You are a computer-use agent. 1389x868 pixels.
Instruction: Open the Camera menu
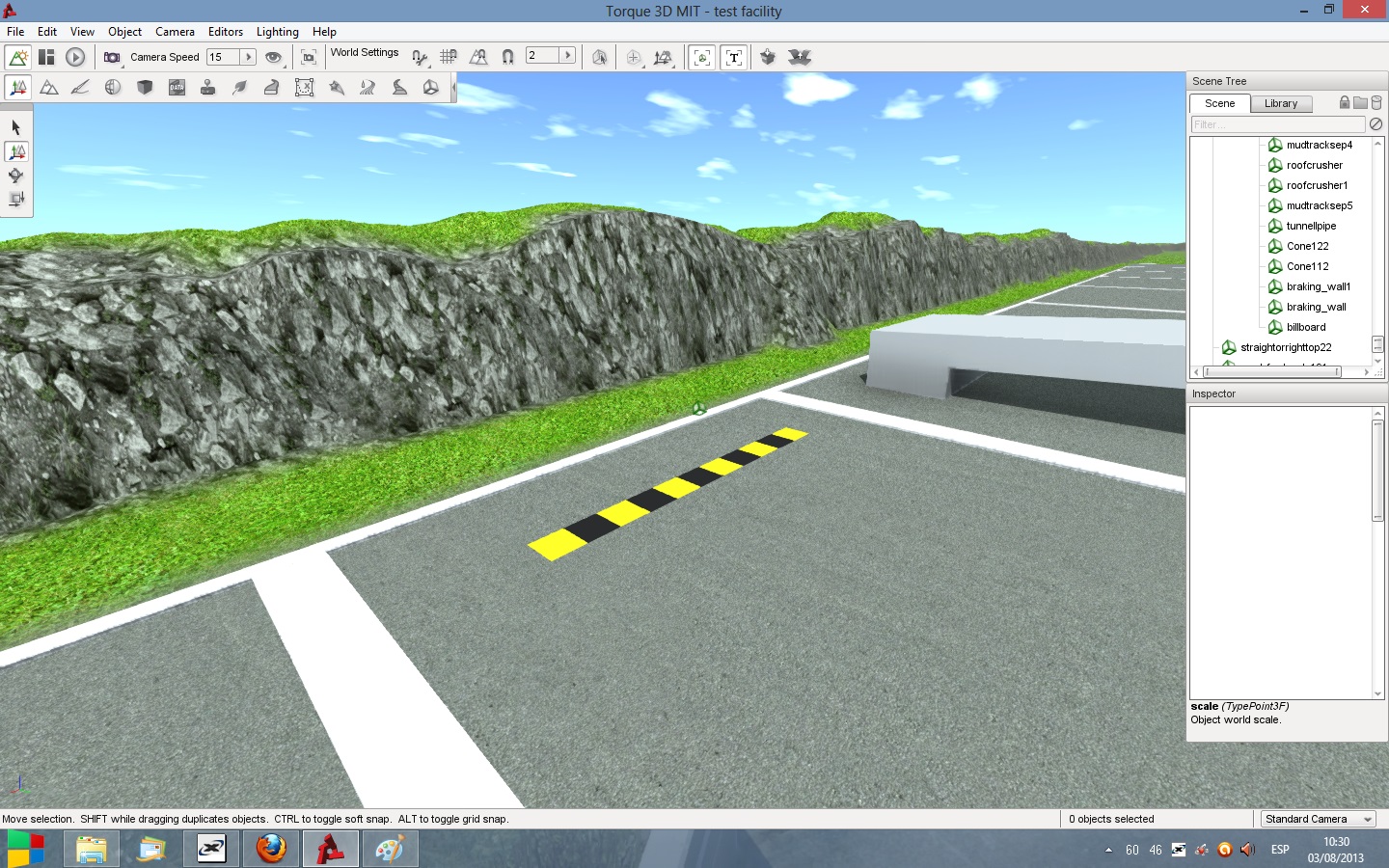pos(176,32)
